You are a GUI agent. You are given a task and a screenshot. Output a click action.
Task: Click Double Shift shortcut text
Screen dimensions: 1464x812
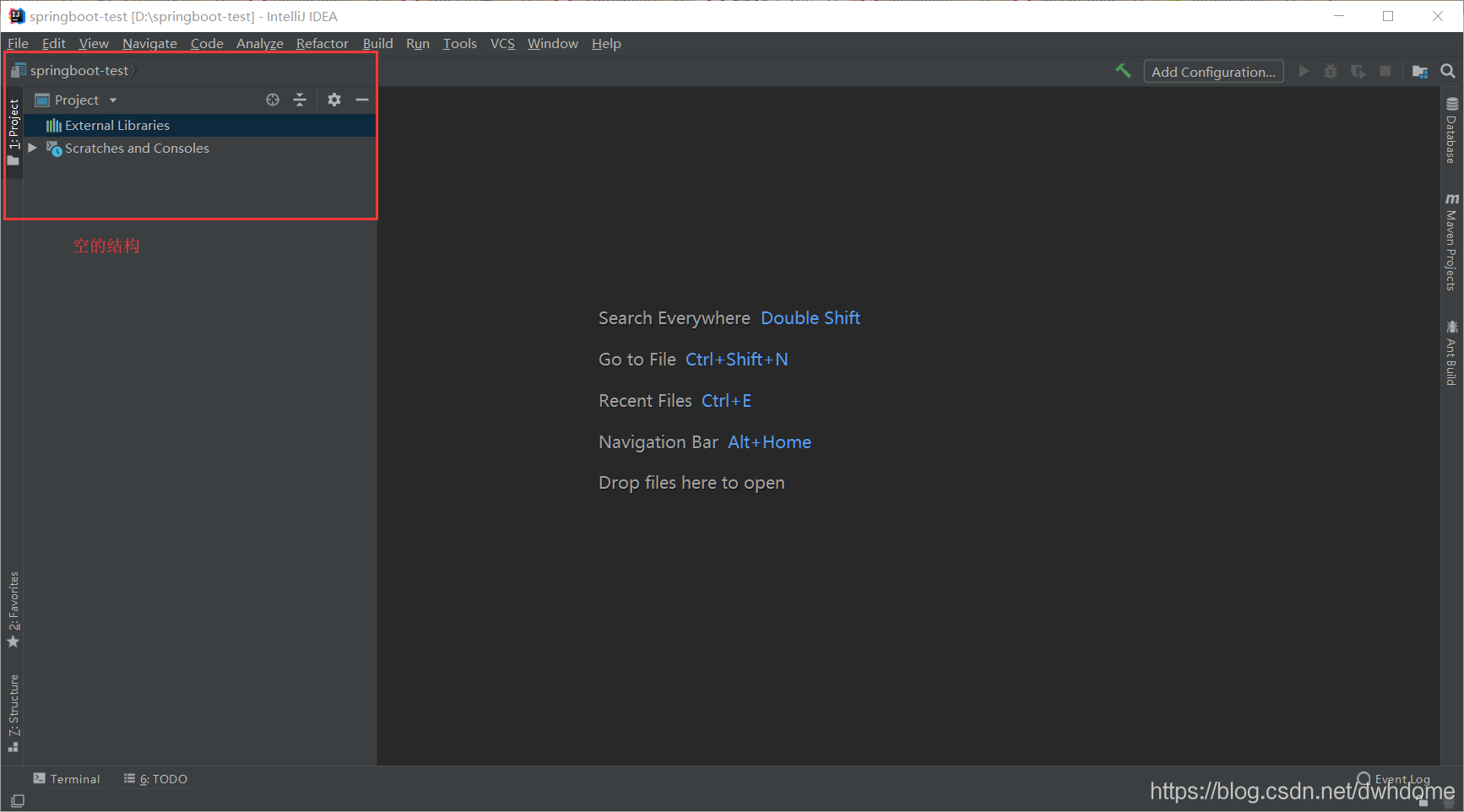pyautogui.click(x=811, y=318)
